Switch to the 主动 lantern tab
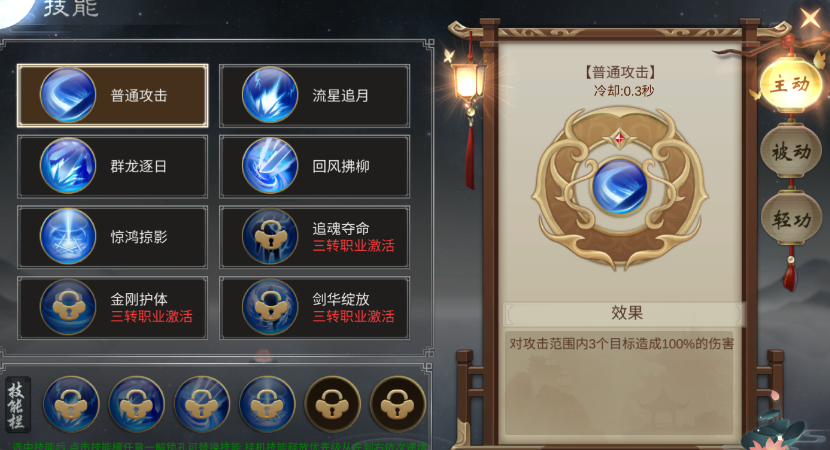 pyautogui.click(x=790, y=85)
